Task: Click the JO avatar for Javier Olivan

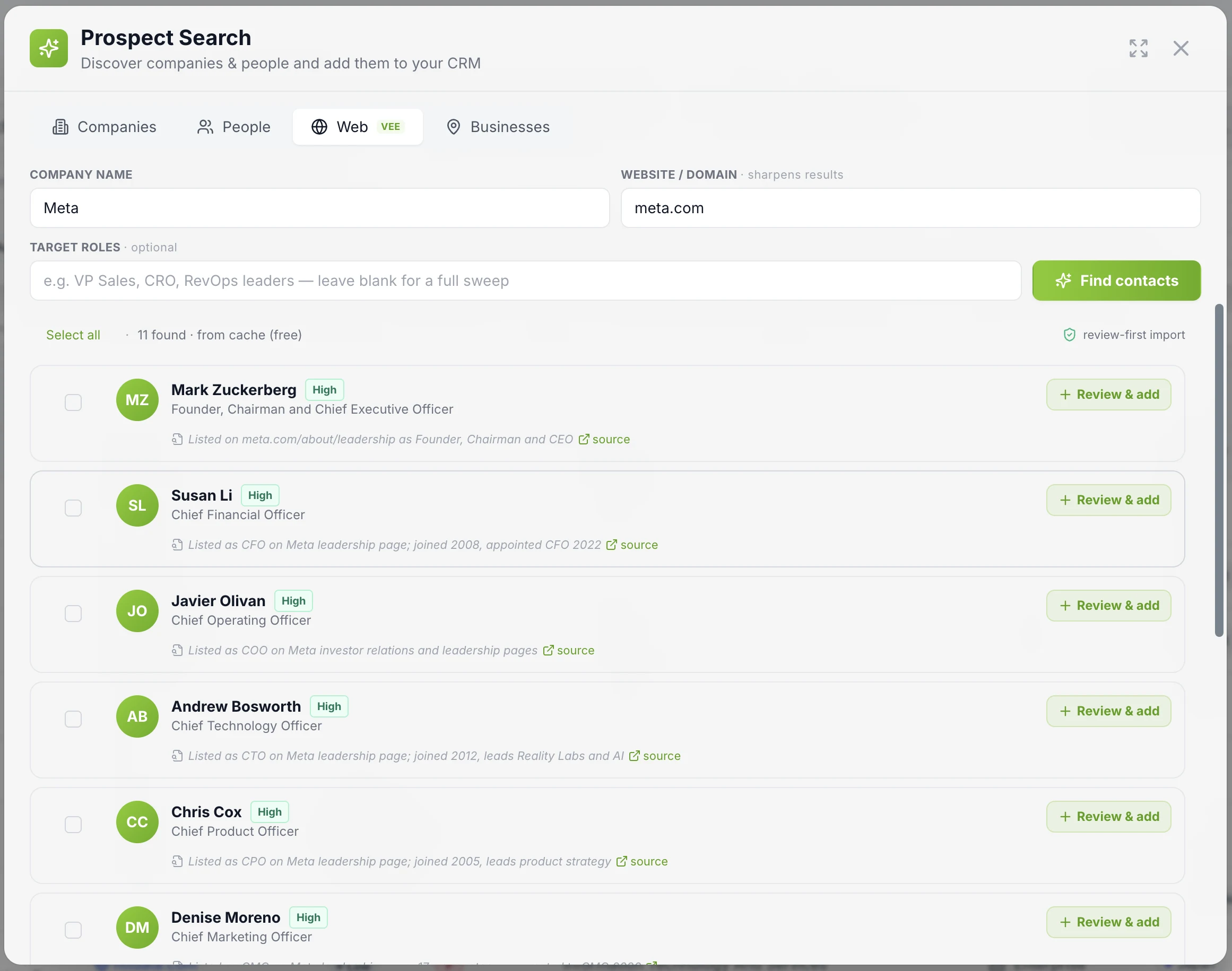Action: [x=137, y=611]
